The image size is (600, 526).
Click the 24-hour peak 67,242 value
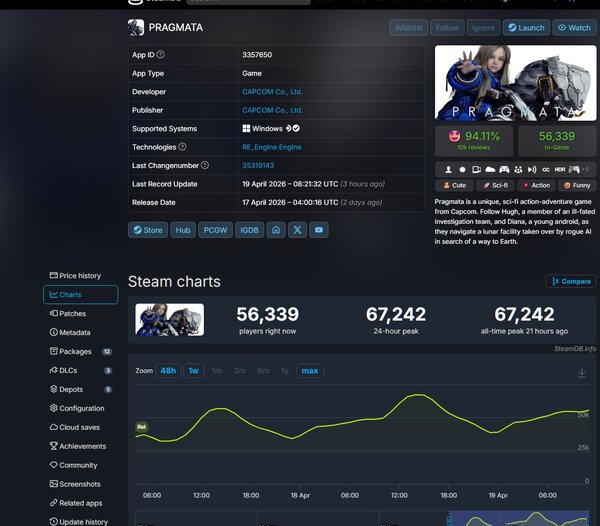(396, 314)
